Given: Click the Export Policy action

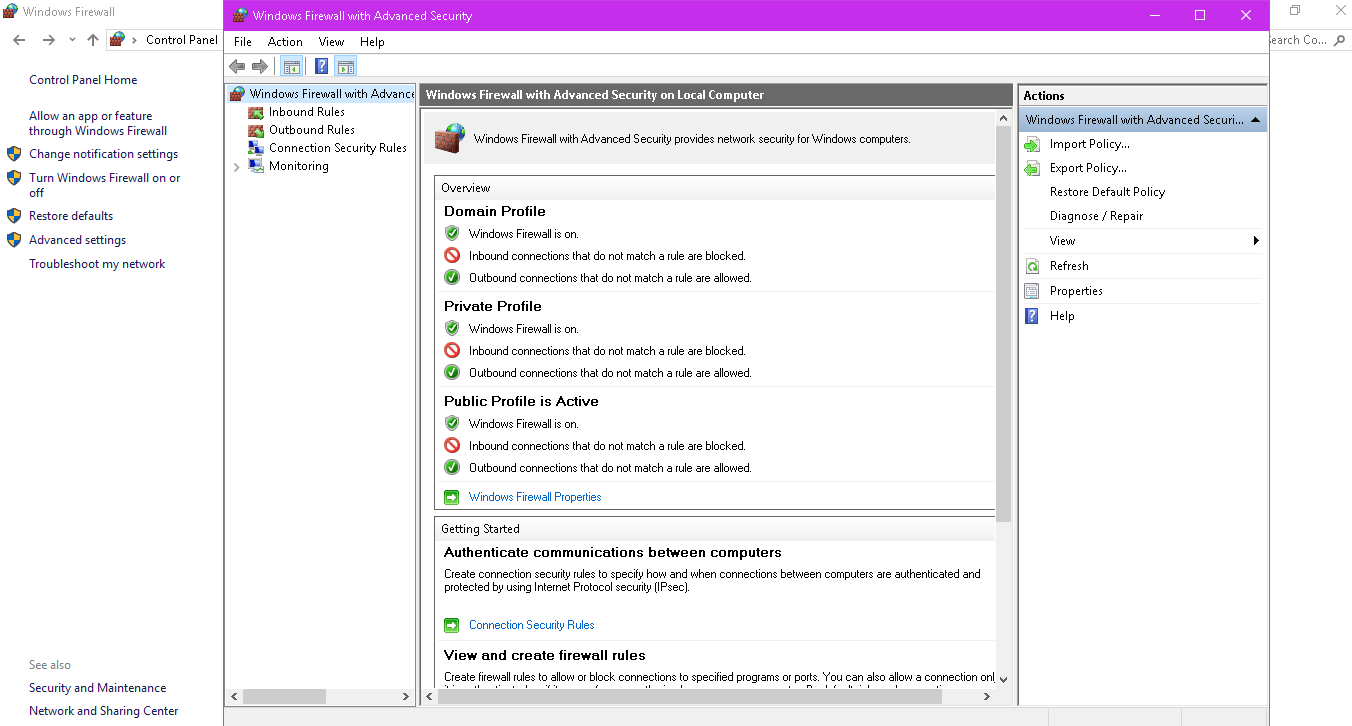Looking at the screenshot, I should (1088, 168).
